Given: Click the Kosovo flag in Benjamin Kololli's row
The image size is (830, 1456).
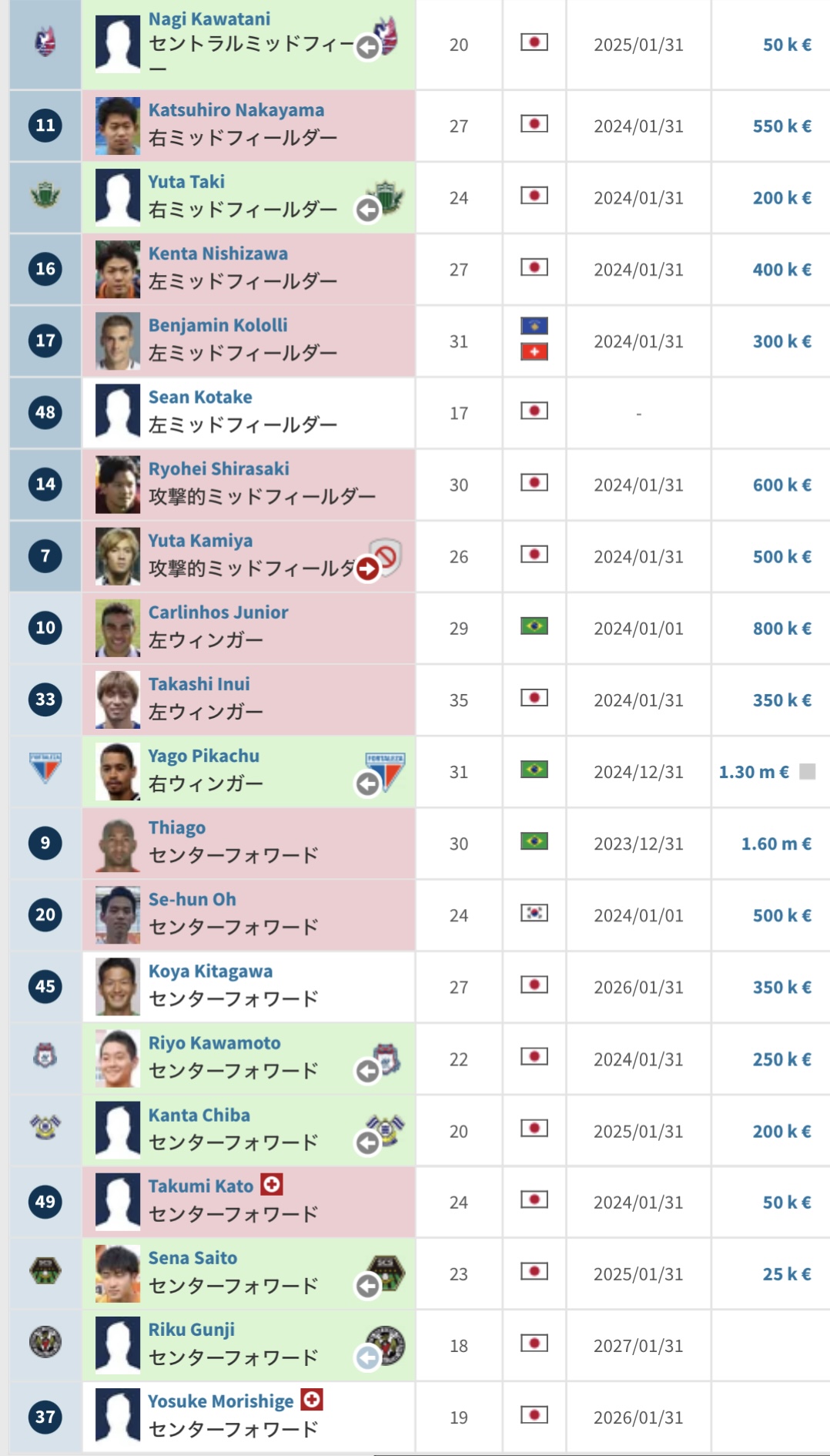Looking at the screenshot, I should (x=534, y=326).
